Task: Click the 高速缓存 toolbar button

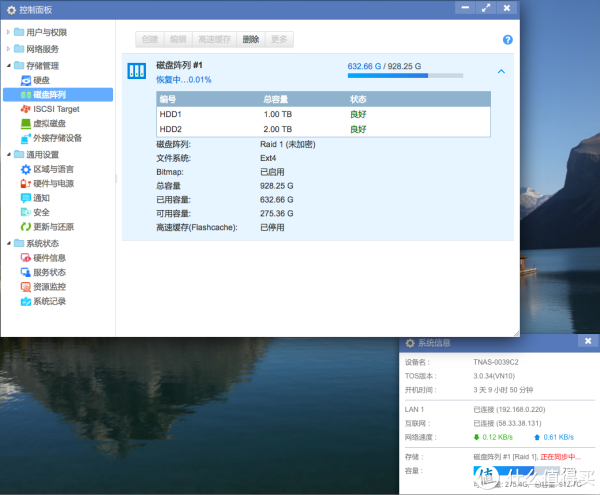Action: [215, 39]
